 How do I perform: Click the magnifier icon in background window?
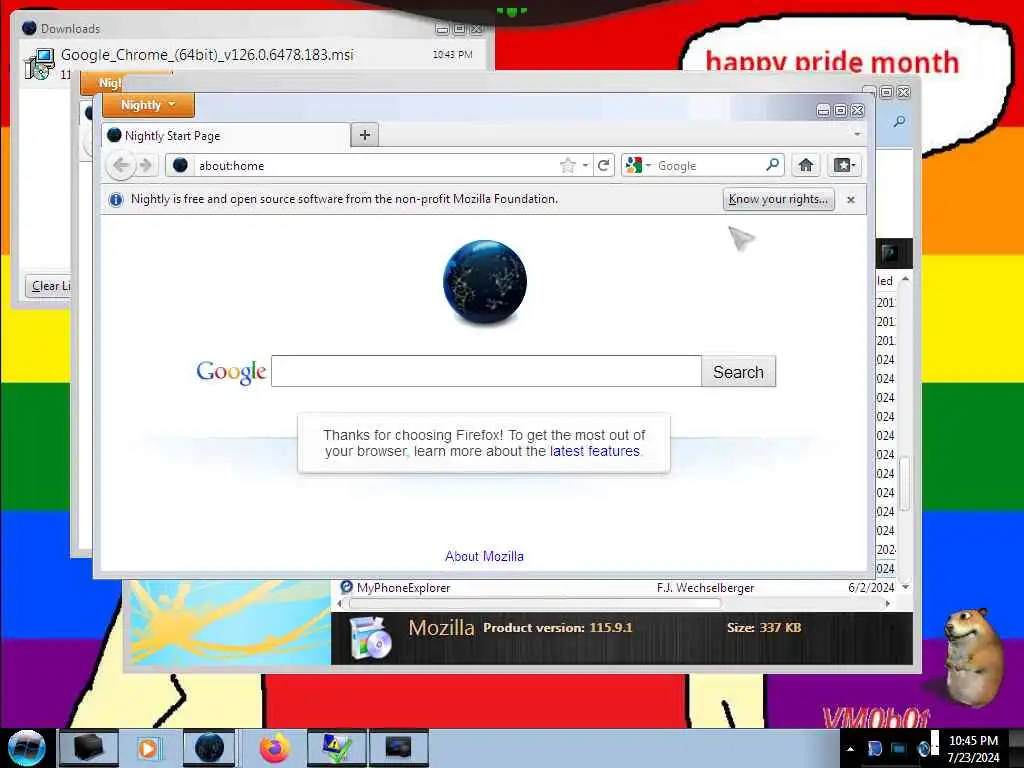click(x=899, y=121)
